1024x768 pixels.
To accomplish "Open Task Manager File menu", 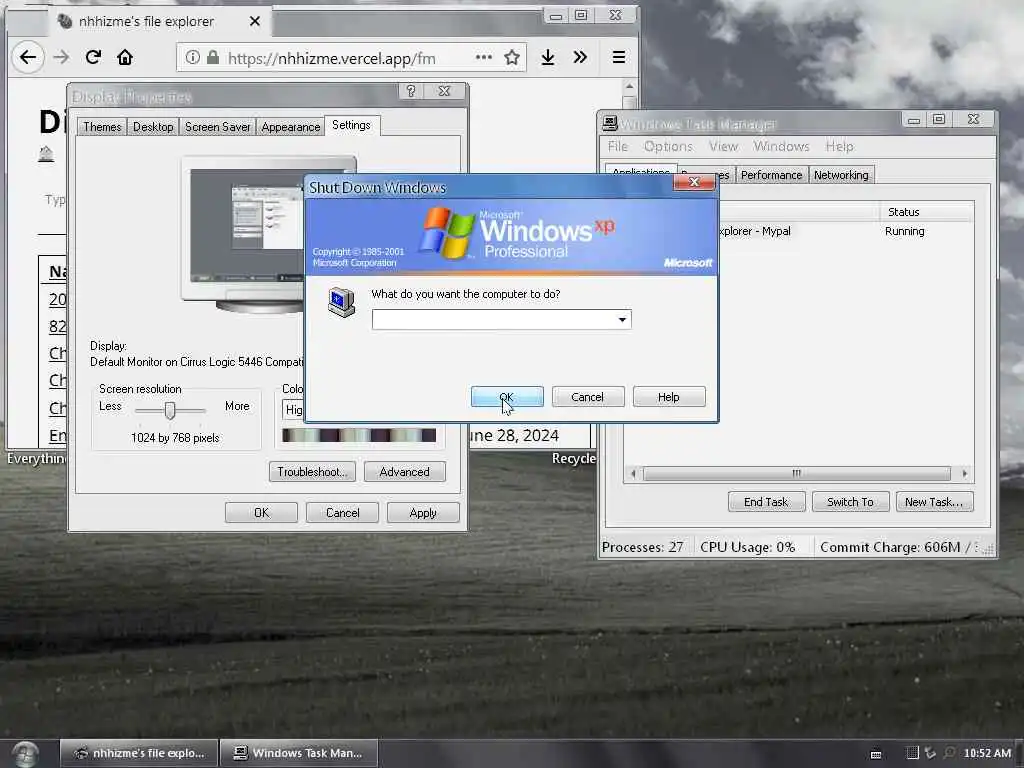I will pyautogui.click(x=617, y=146).
